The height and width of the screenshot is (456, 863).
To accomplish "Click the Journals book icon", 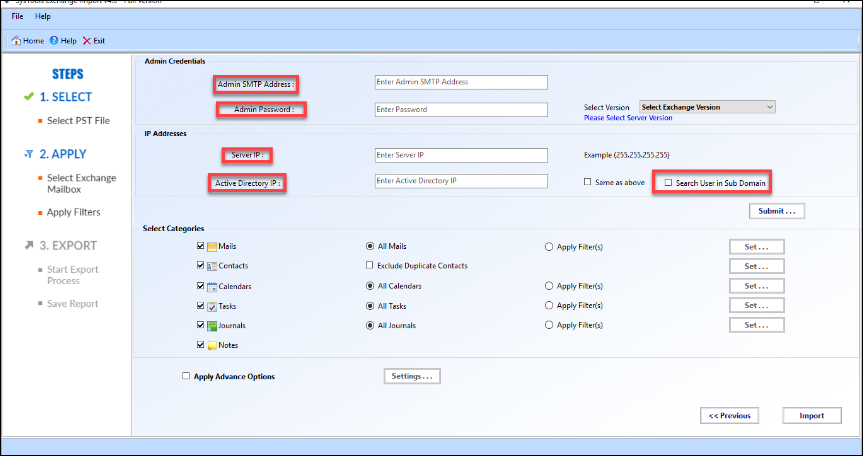I will (x=212, y=326).
